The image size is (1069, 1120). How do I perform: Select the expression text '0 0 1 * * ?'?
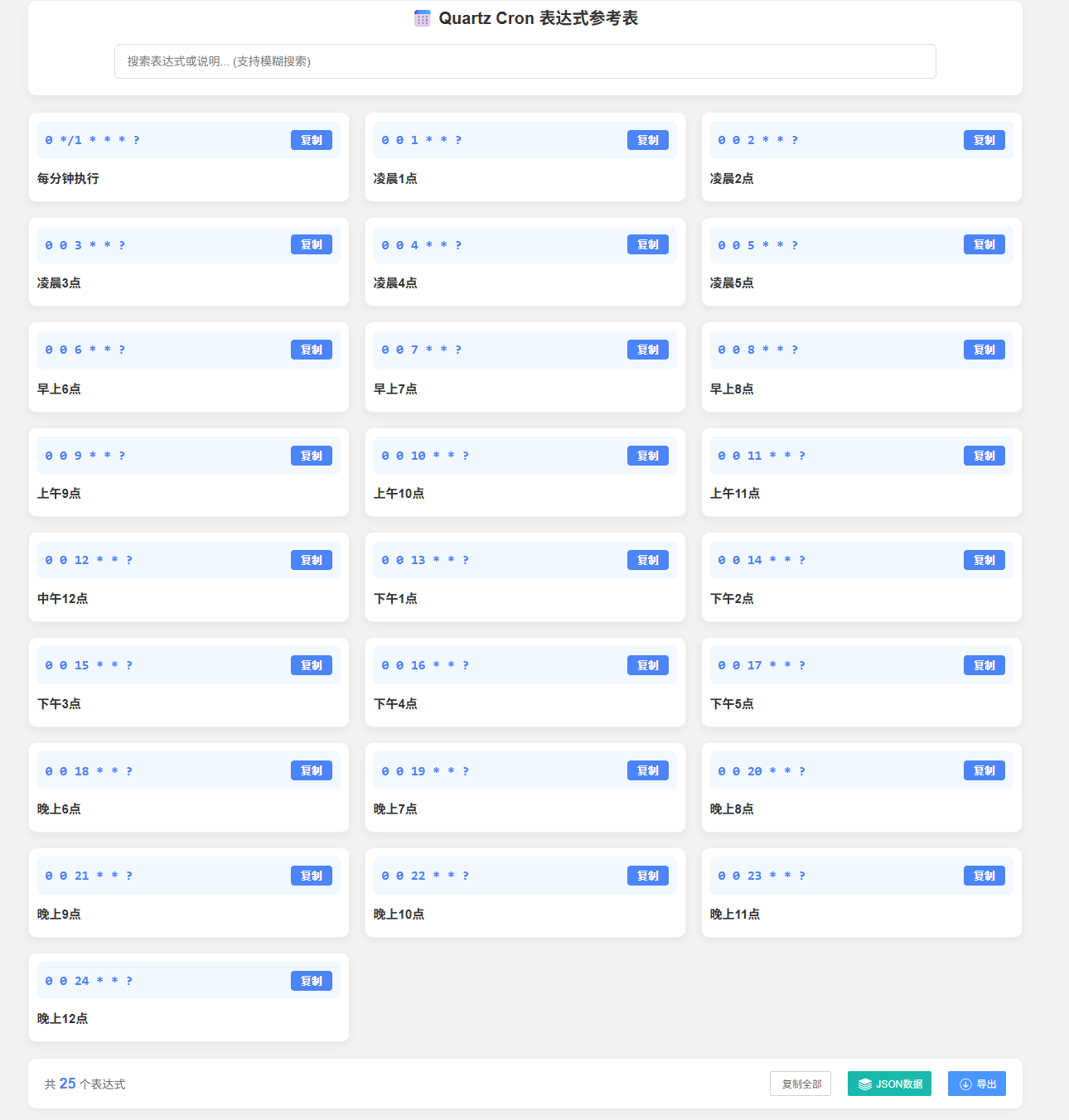click(422, 140)
